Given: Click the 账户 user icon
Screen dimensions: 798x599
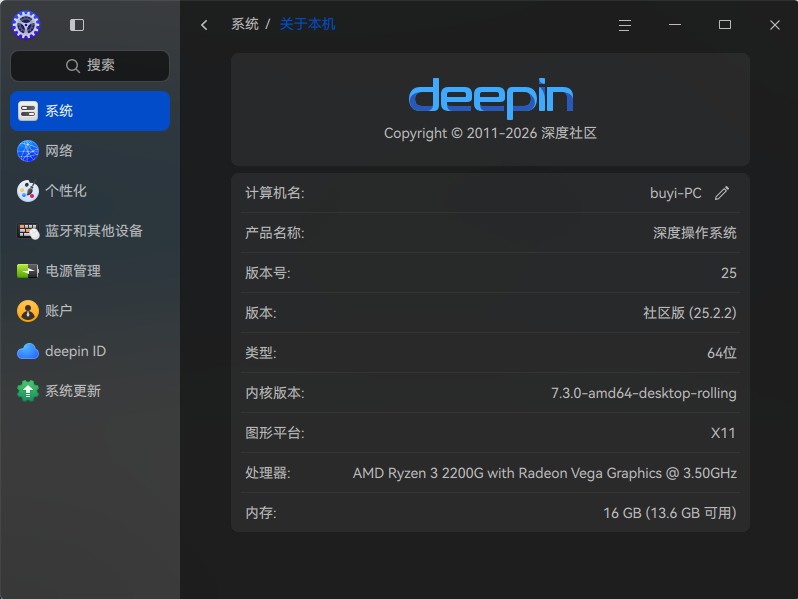Looking at the screenshot, I should [28, 311].
